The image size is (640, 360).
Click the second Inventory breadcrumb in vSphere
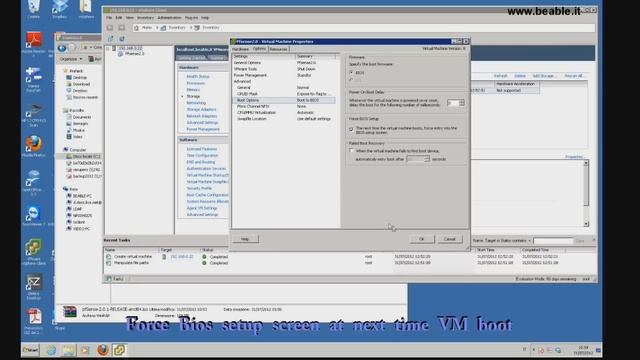click(x=207, y=28)
